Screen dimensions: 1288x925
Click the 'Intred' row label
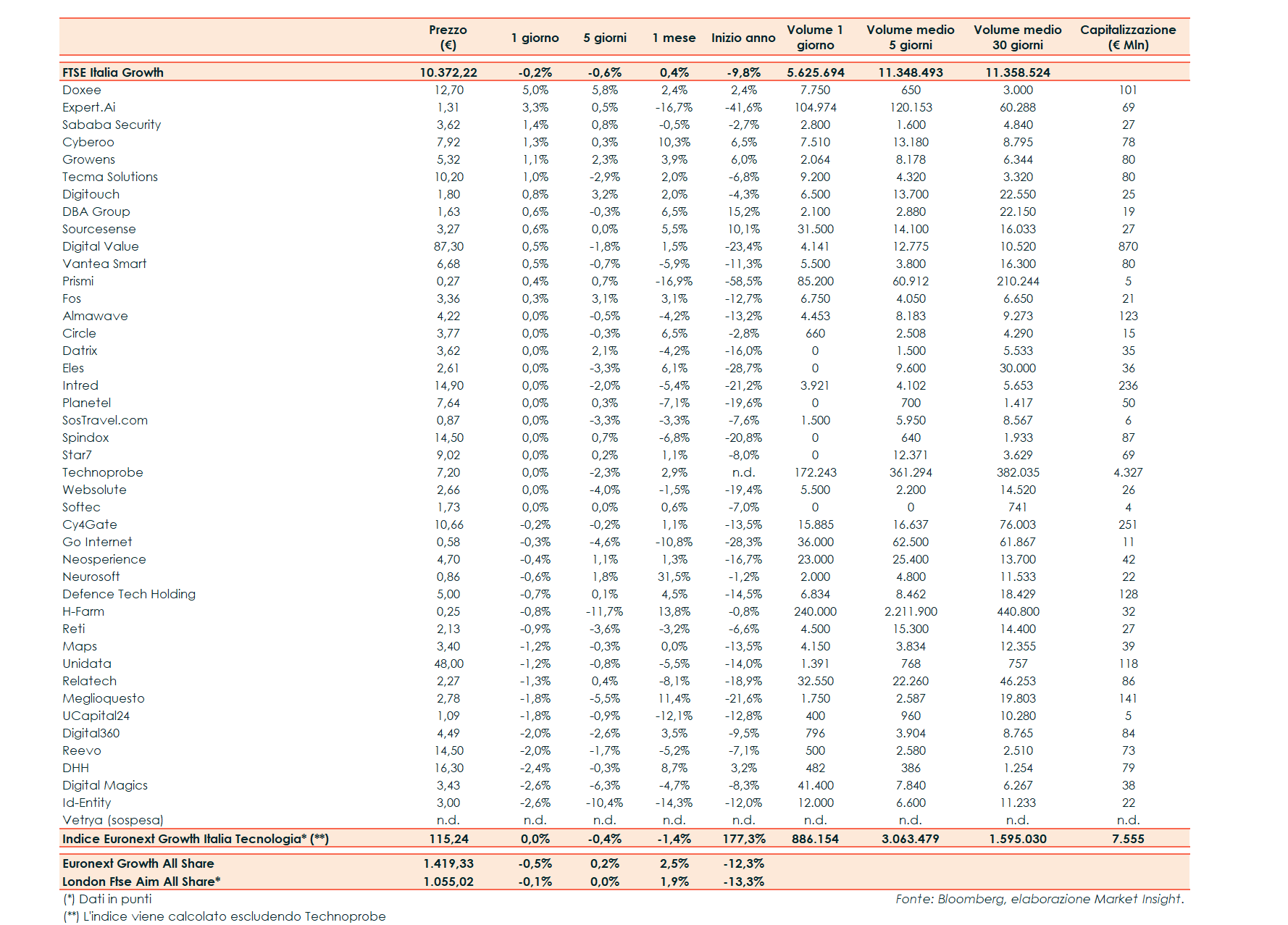(80, 385)
